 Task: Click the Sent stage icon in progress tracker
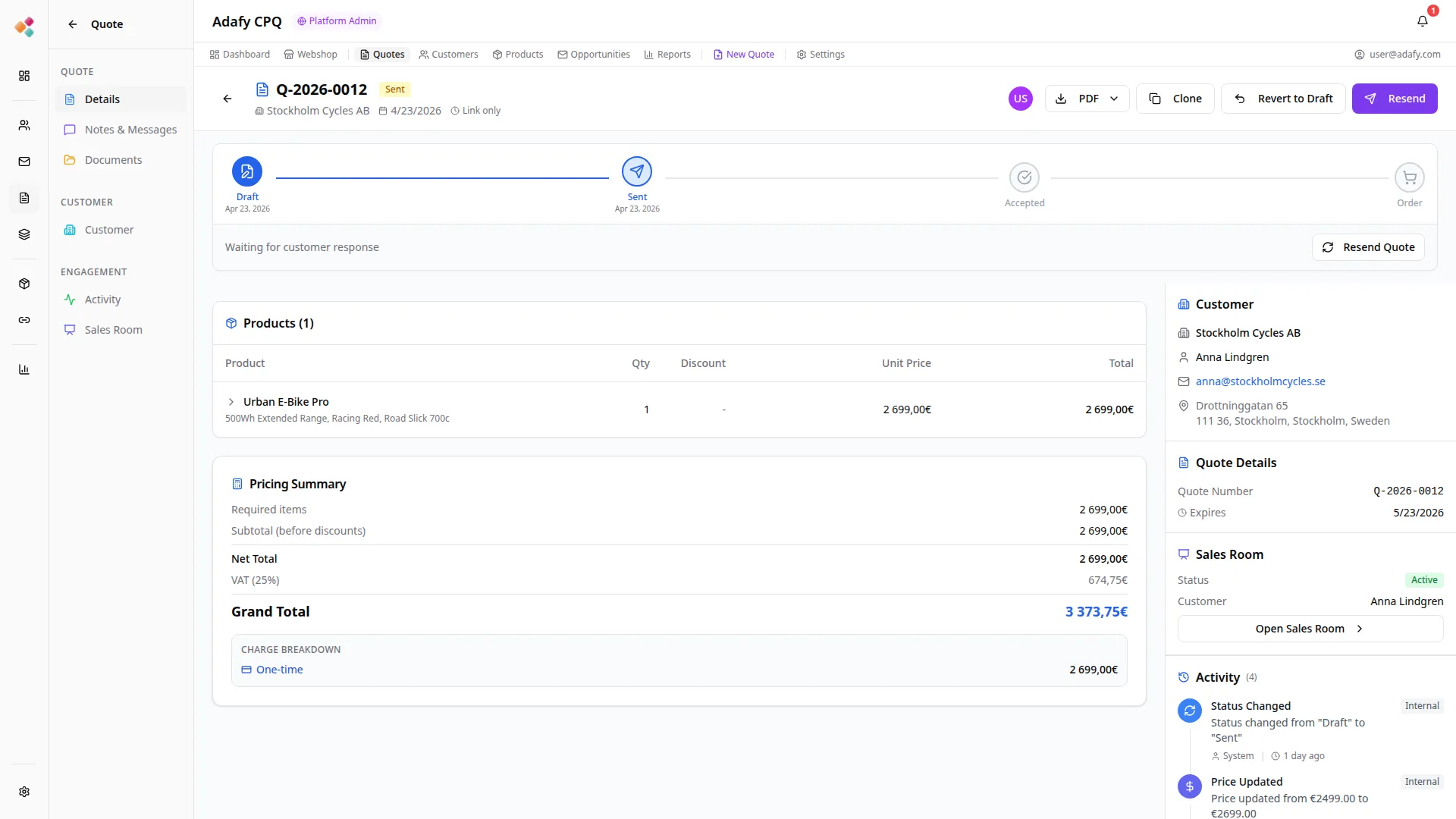pos(636,171)
